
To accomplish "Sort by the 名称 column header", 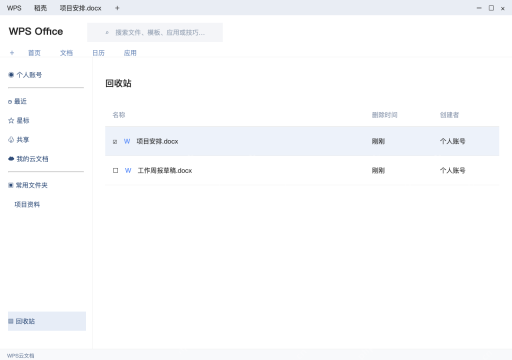I will click(119, 115).
